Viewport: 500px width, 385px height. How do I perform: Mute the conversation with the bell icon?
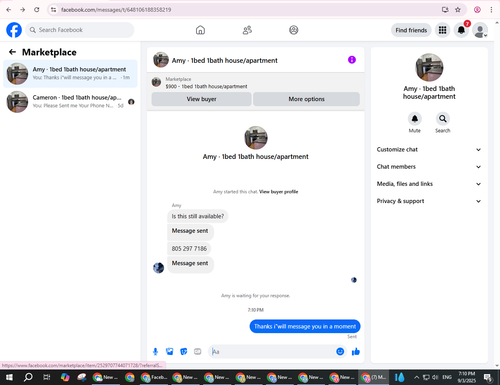pos(415,119)
